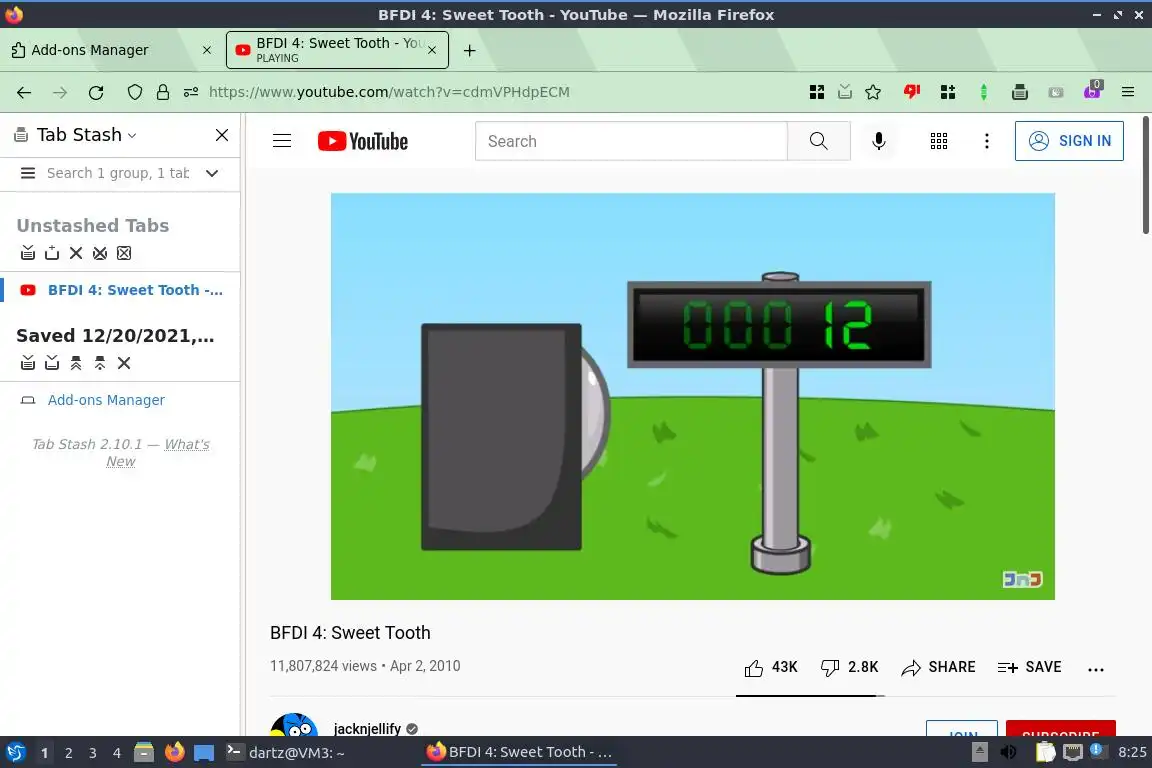Click the open-and-delete Saved group icon
This screenshot has width=1152, height=768.
(100, 363)
